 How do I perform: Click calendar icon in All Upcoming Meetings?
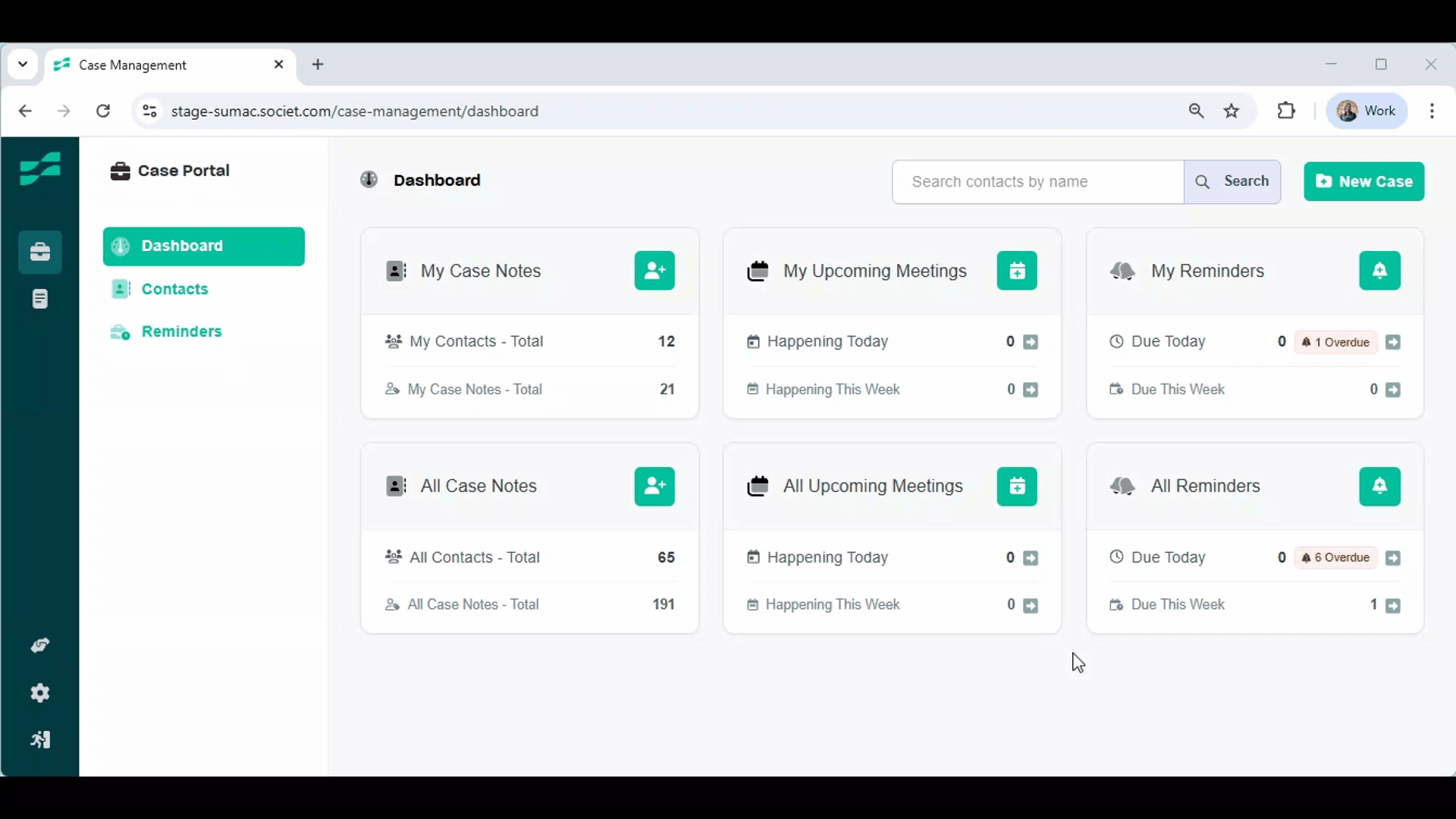[x=1016, y=486]
